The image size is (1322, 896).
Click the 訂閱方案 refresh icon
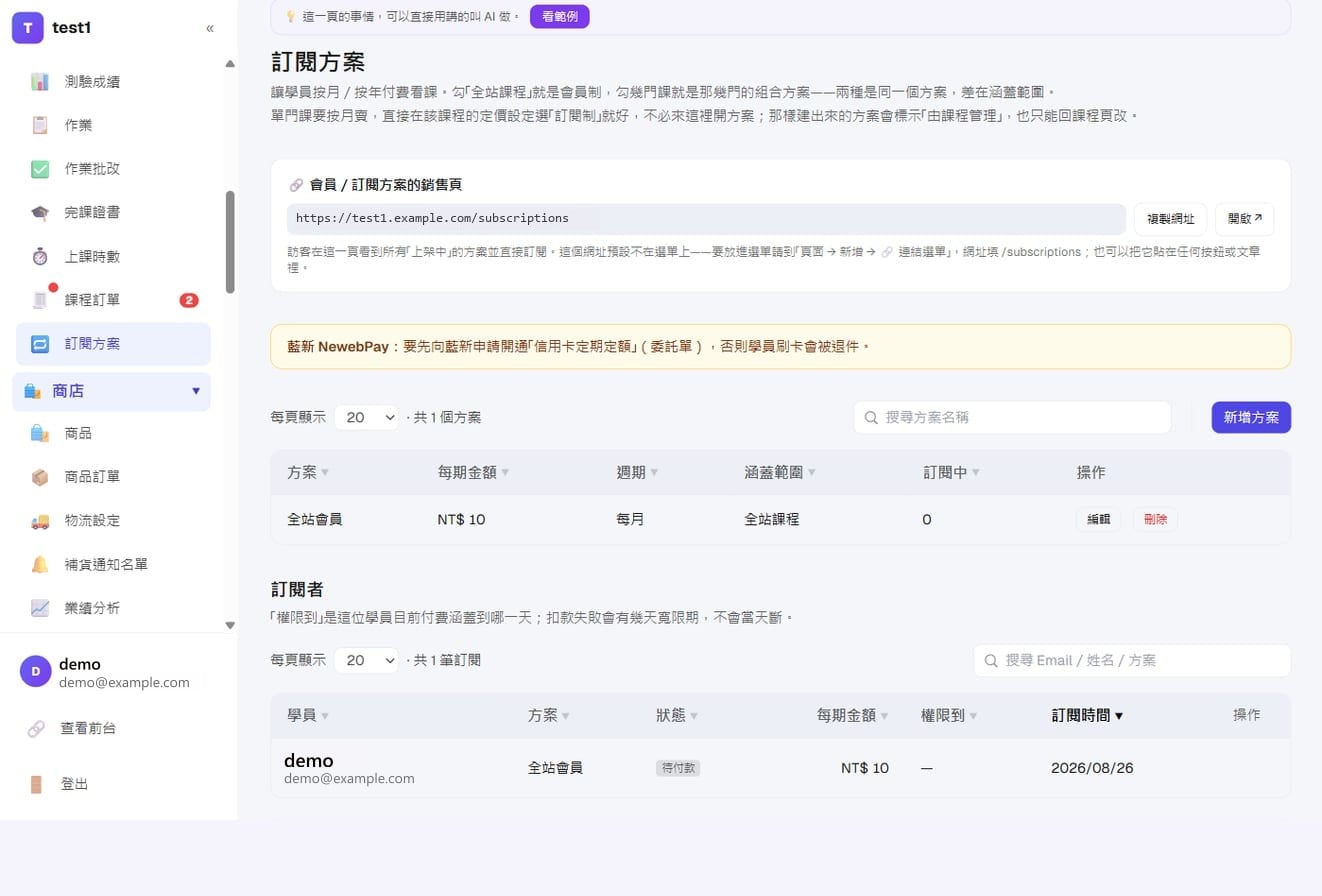pos(40,344)
